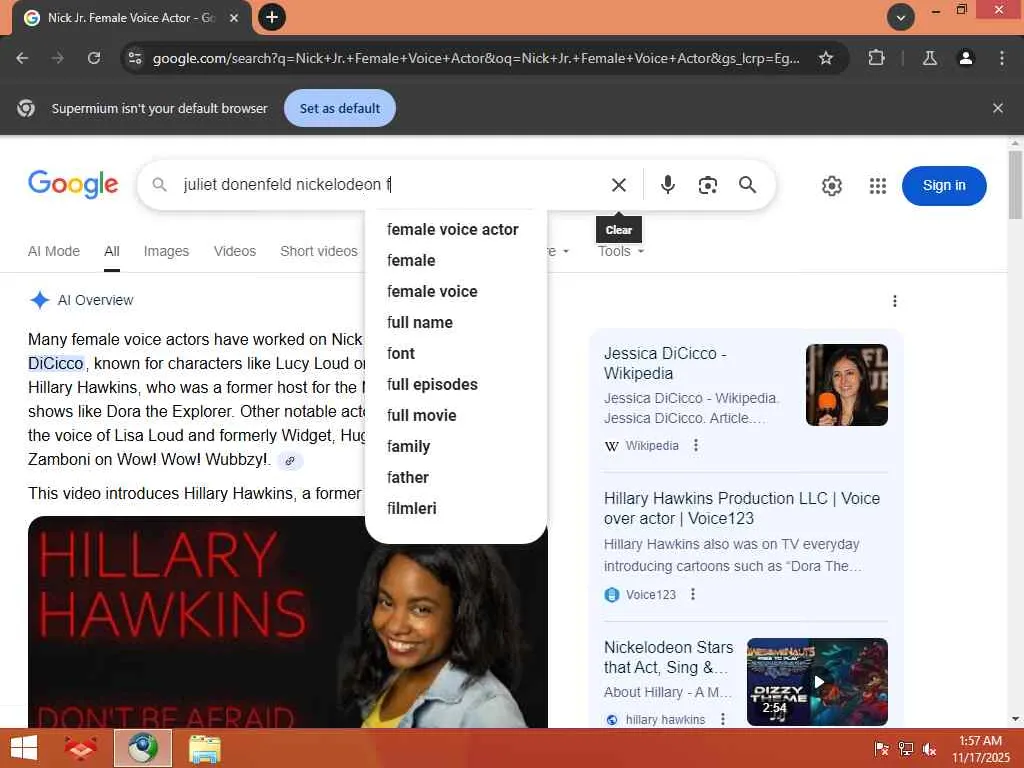Close the Nick Jr. Female Voice Actor tab
1024x768 pixels.
click(234, 18)
